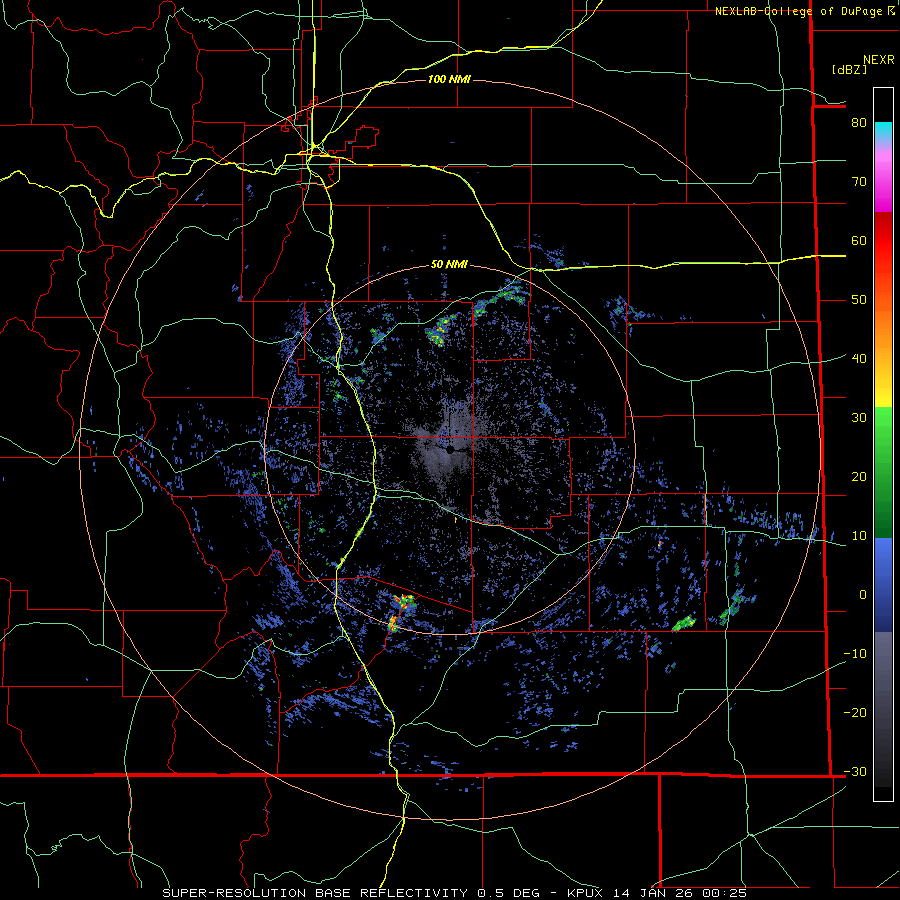This screenshot has width=900, height=900.
Task: Click the cyan band atop the color bar
Action: pyautogui.click(x=883, y=129)
